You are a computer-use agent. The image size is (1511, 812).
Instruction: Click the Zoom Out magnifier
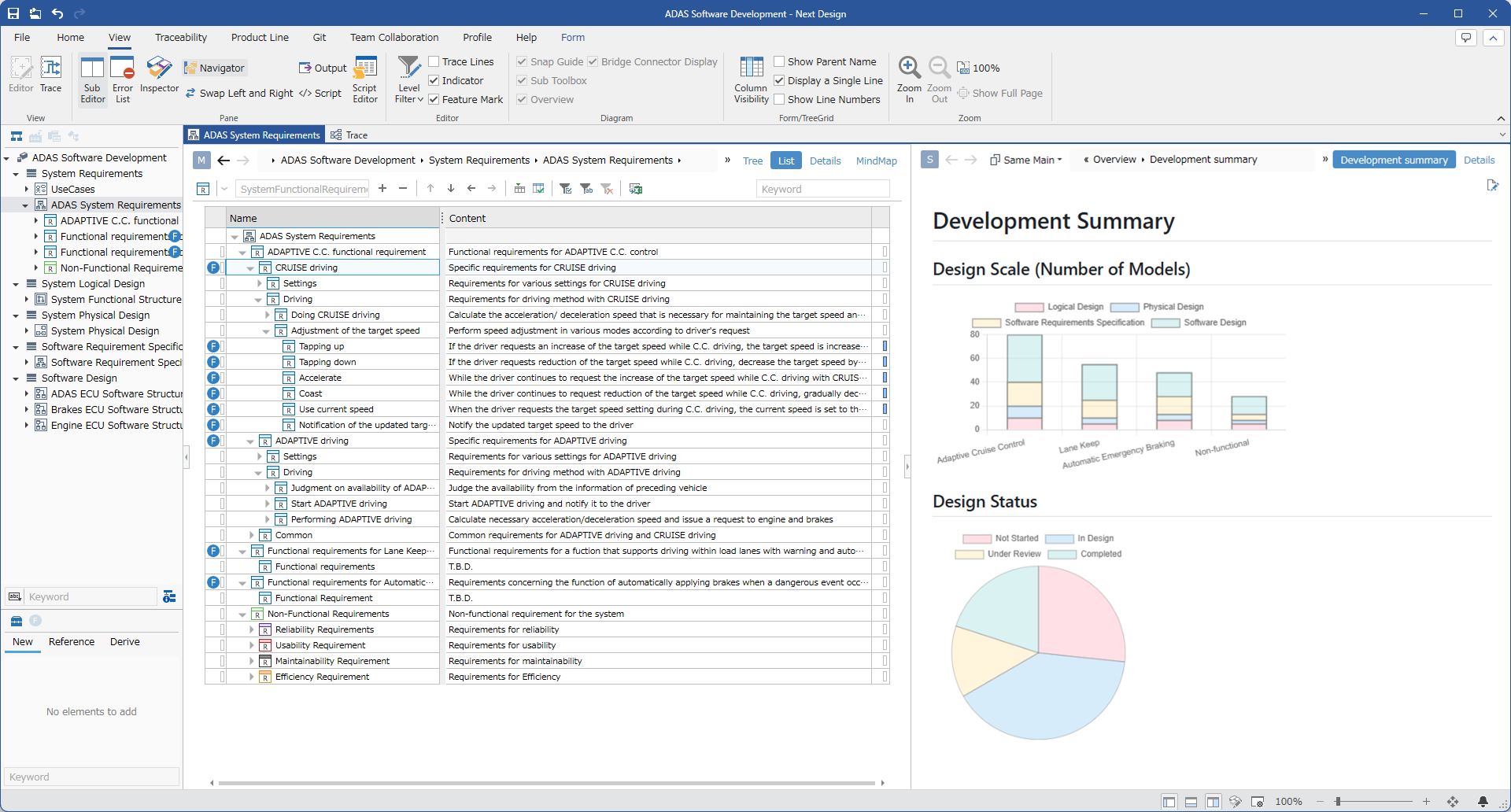(x=939, y=77)
